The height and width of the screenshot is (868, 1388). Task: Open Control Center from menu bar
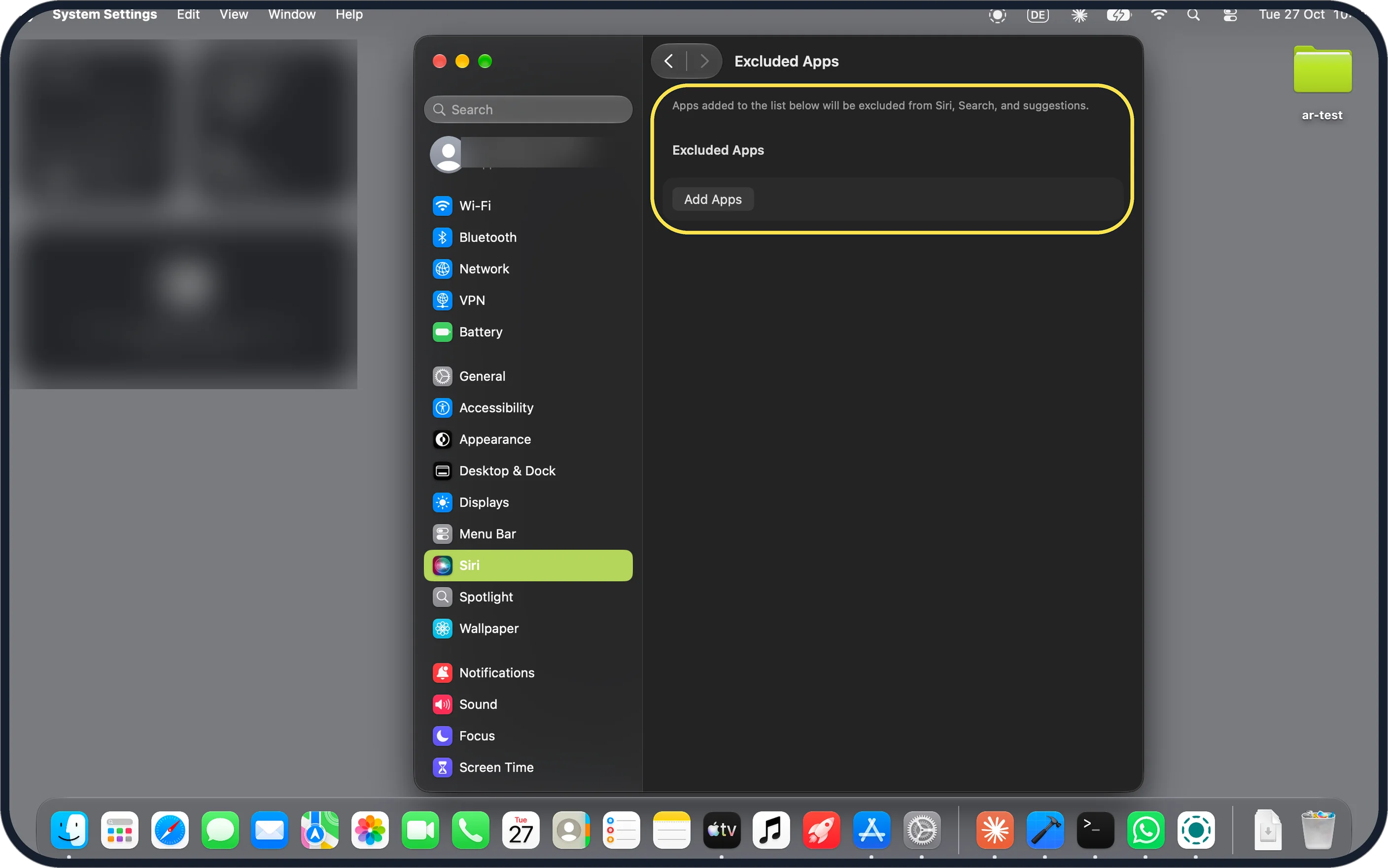pos(1229,15)
